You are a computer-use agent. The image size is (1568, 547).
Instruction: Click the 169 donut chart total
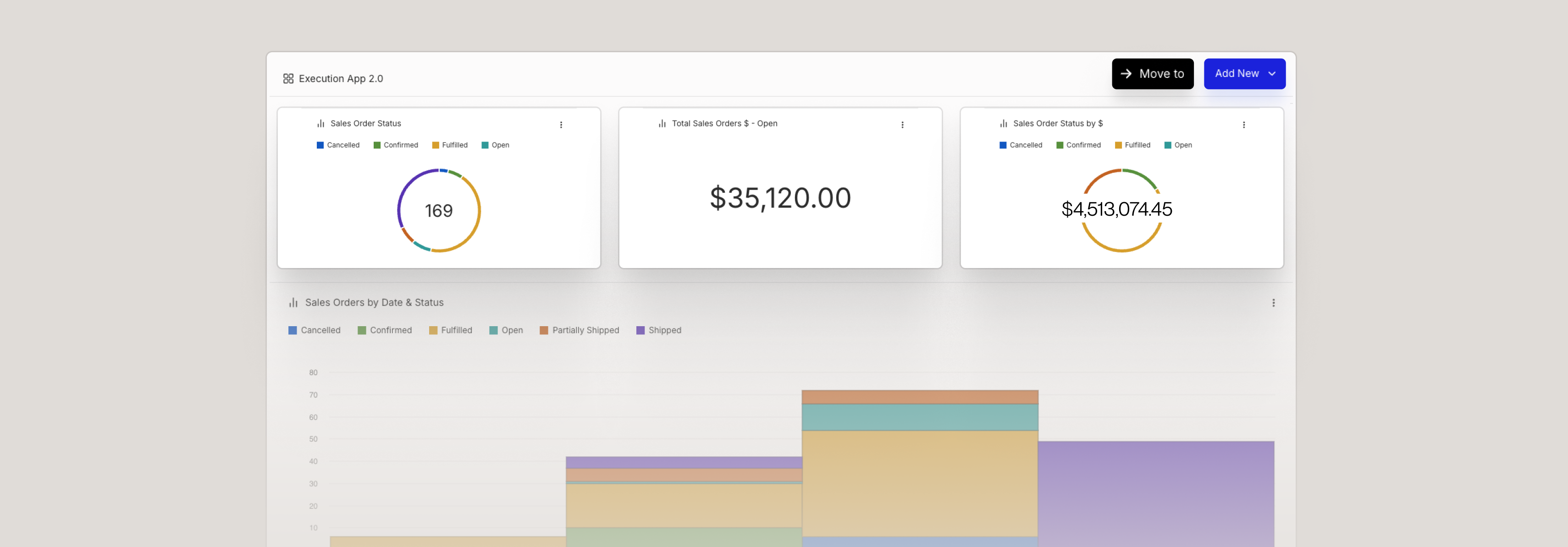[439, 211]
